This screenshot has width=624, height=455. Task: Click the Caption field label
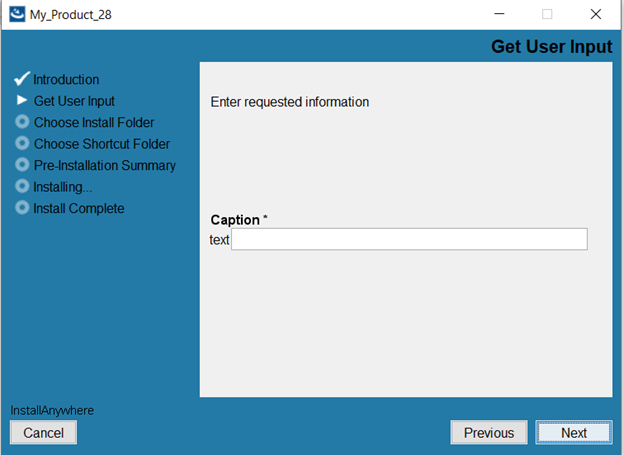[x=236, y=220]
